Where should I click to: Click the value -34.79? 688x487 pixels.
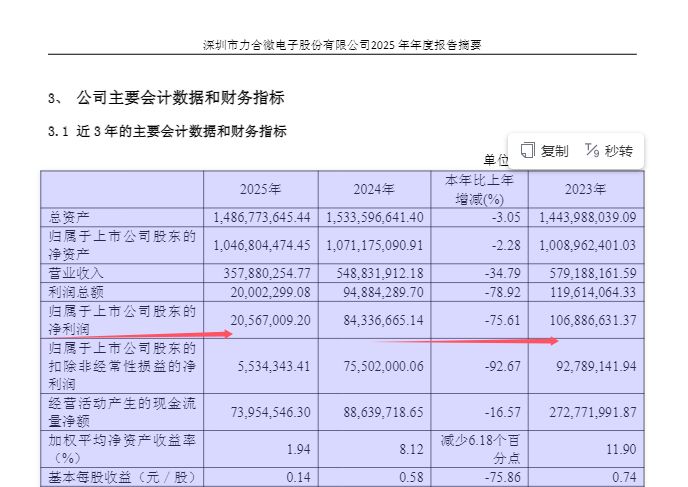[502, 273]
